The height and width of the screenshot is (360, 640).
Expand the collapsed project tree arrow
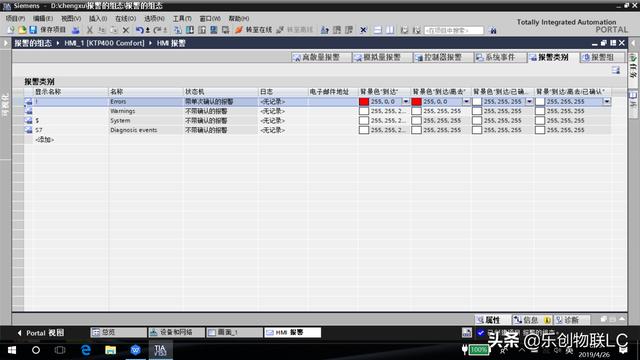[5, 43]
